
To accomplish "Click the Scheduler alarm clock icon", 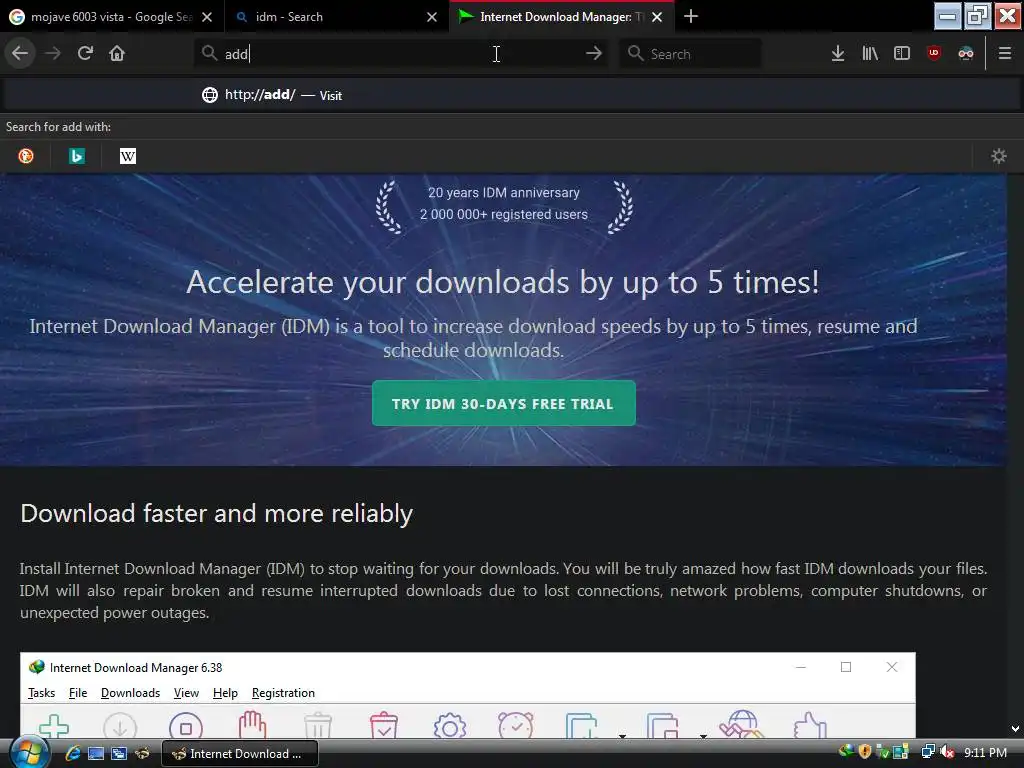I will pyautogui.click(x=515, y=725).
